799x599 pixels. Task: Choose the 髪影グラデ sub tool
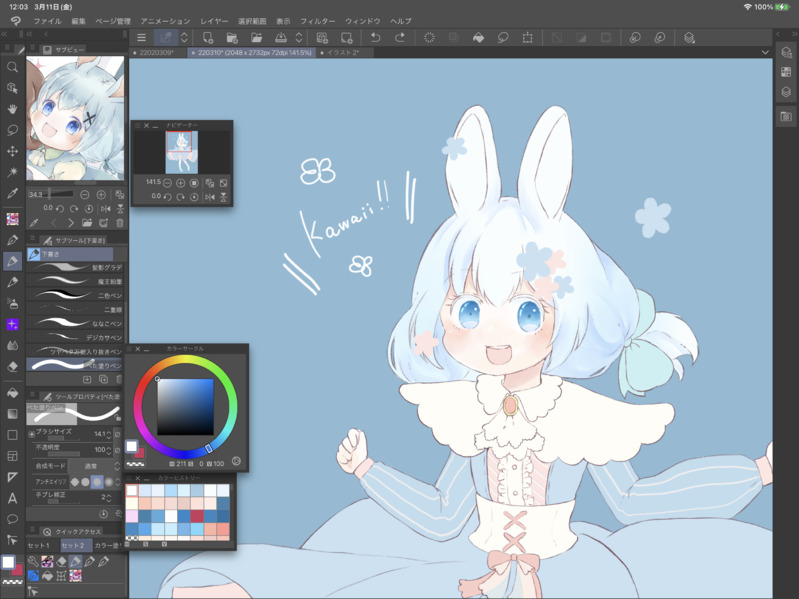[74, 267]
